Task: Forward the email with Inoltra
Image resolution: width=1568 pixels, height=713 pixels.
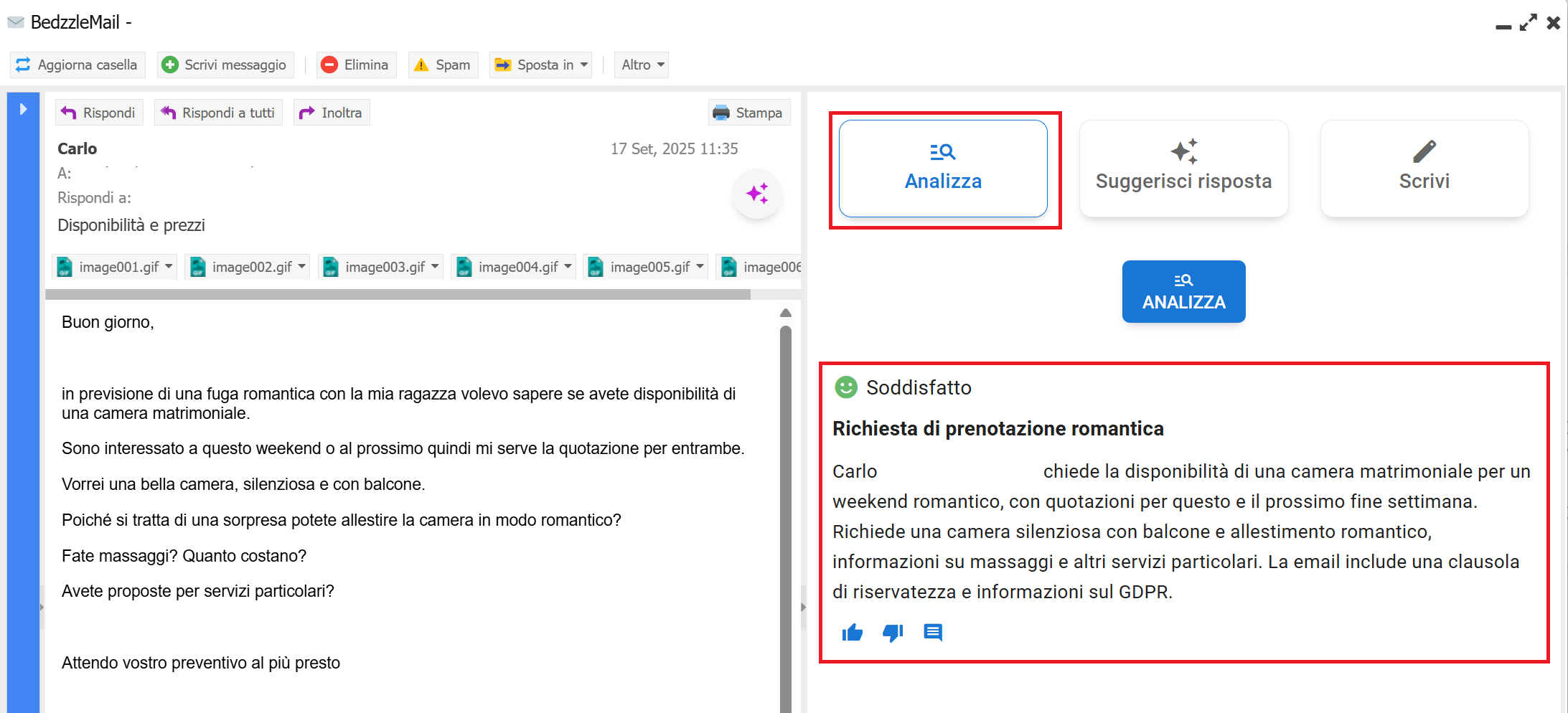Action: [332, 113]
